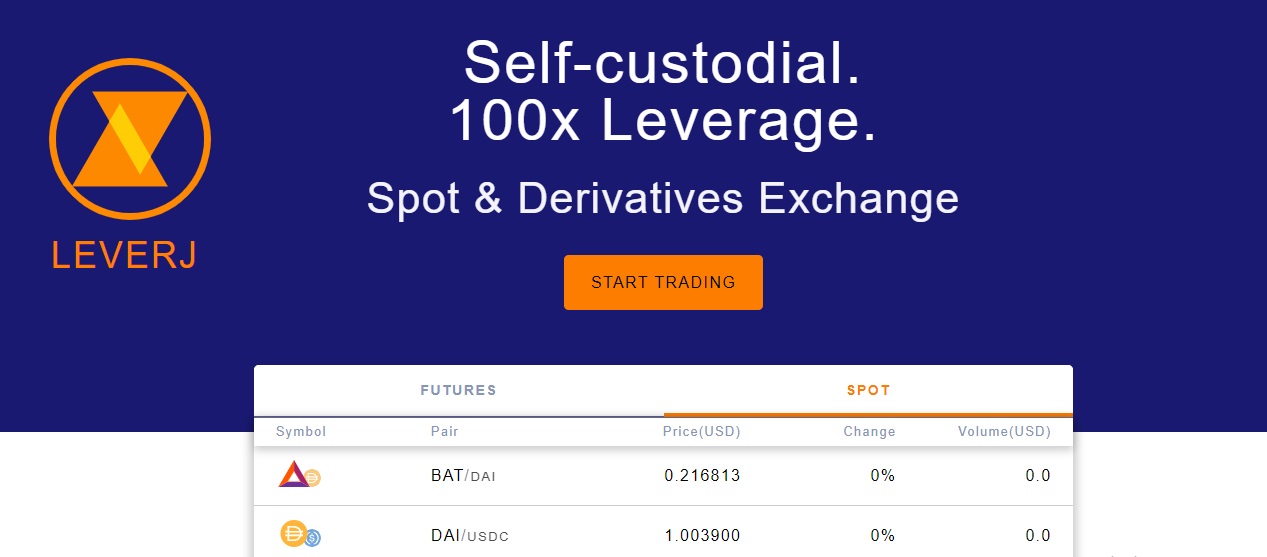
Task: Open the BAT/DAI pair row
Action: 663,476
